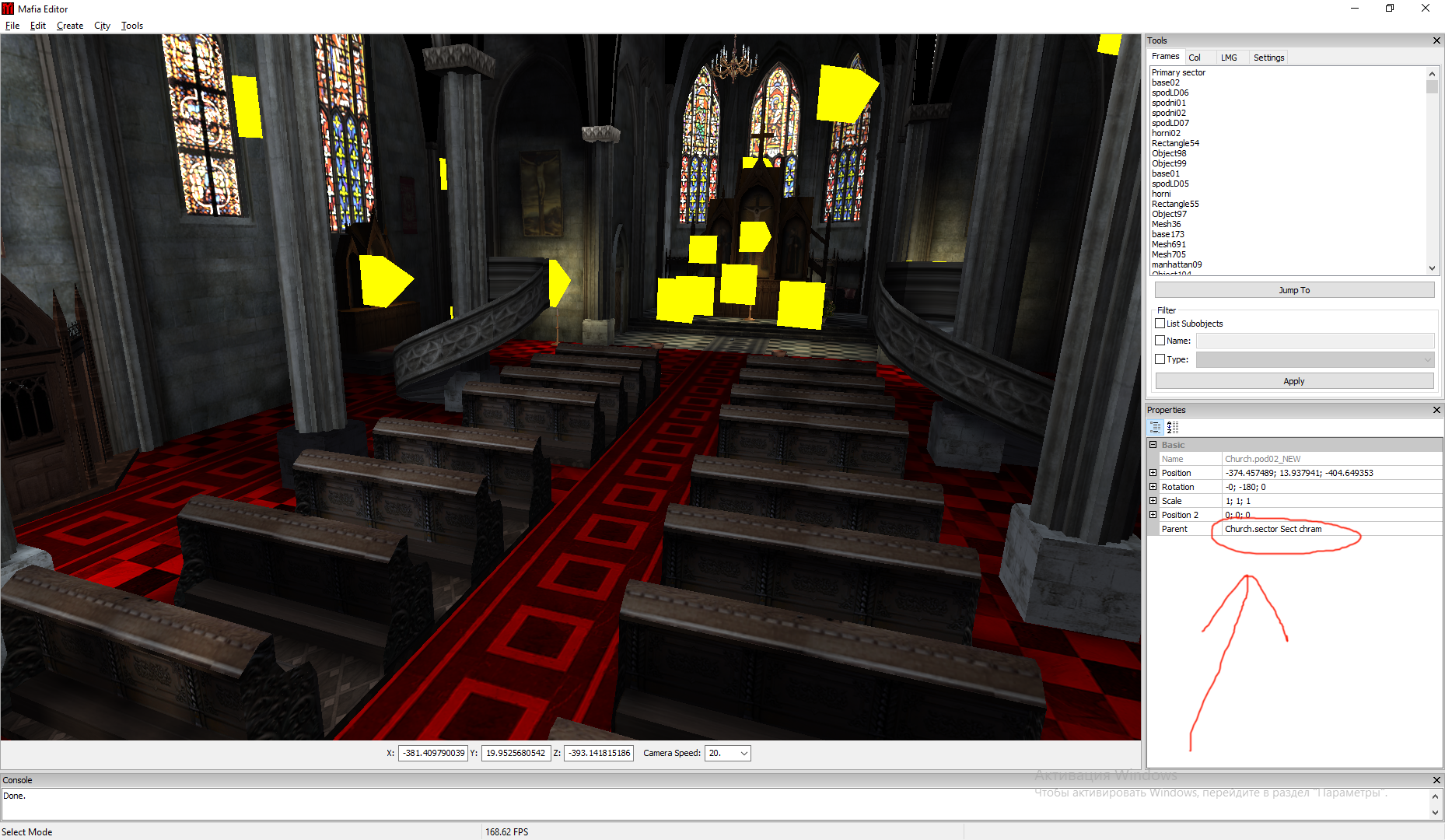Open the Create menu

pos(70,26)
